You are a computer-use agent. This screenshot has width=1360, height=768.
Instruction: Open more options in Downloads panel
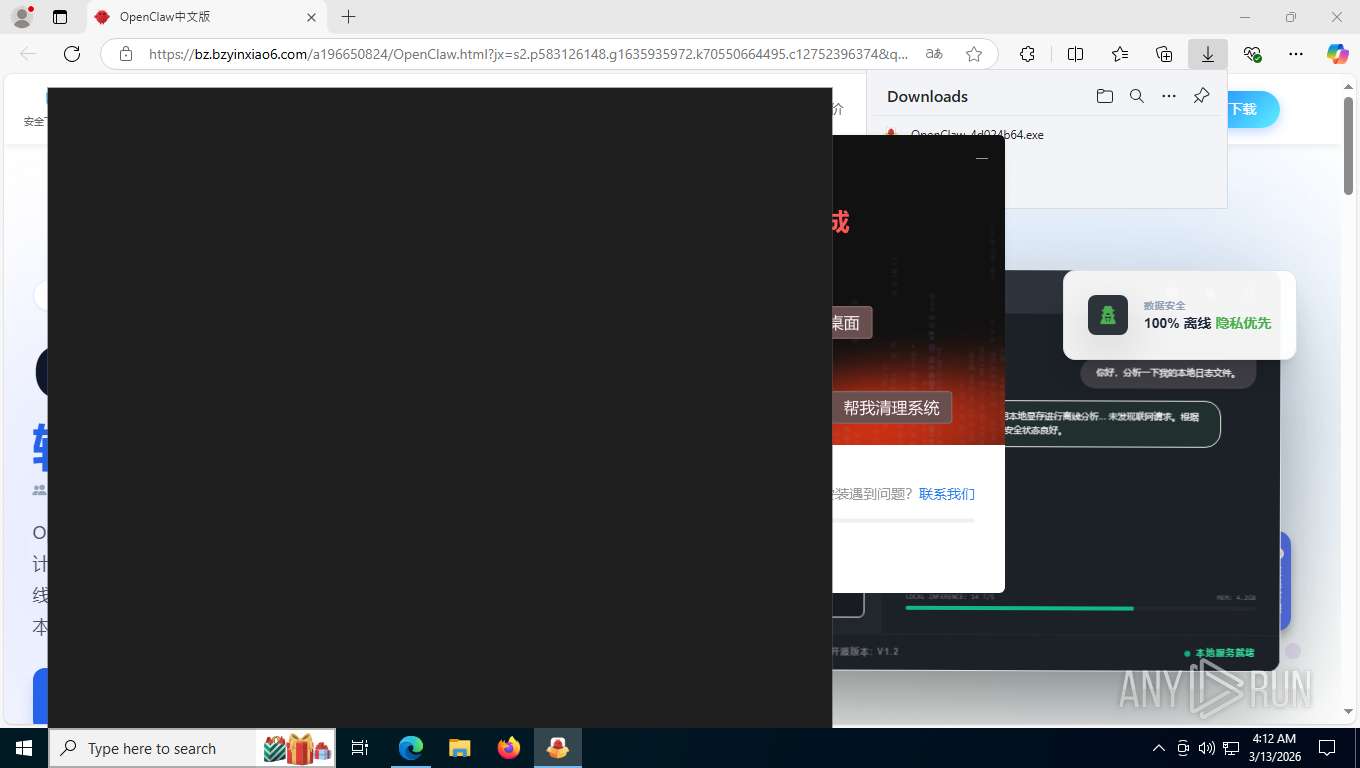(x=1169, y=96)
